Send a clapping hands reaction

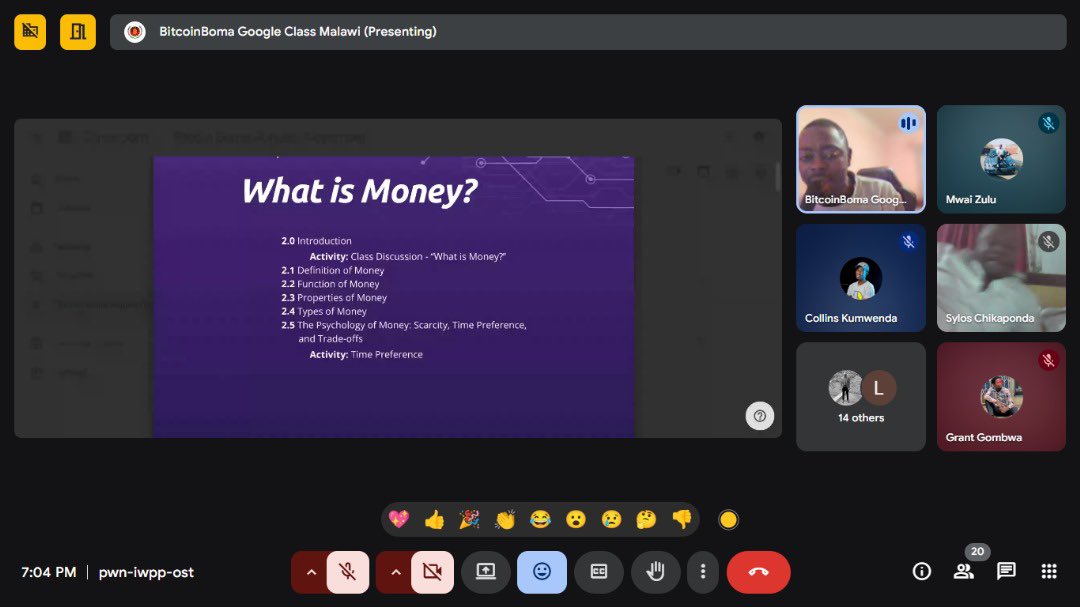tap(505, 519)
